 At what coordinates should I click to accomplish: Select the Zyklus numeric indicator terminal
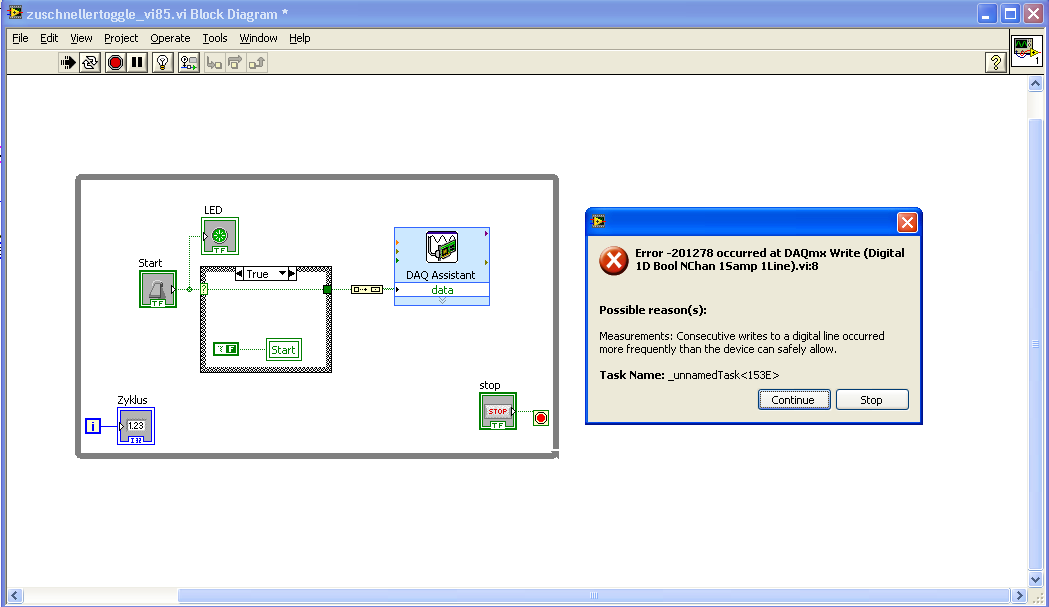(x=136, y=426)
